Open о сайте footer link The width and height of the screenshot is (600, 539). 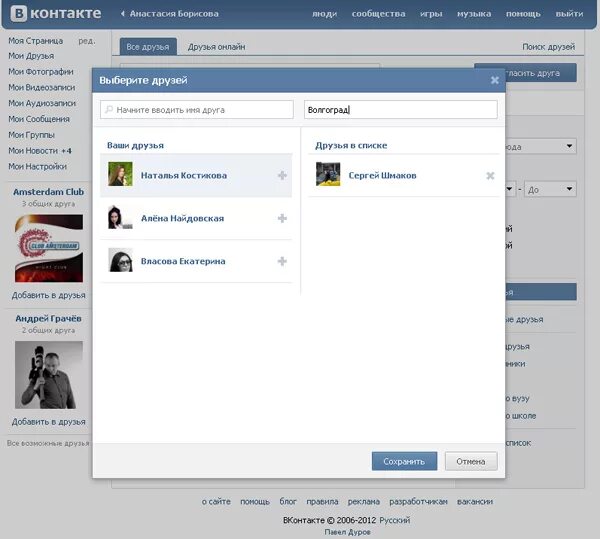(216, 502)
